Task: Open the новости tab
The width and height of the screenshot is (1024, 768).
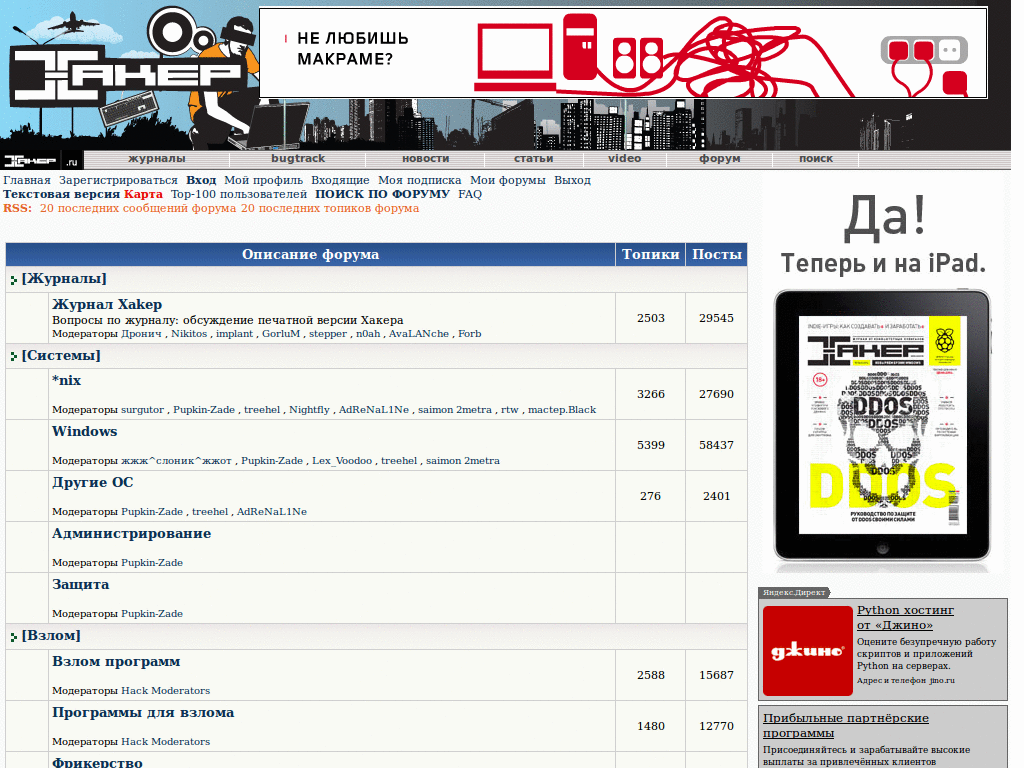Action: [425, 158]
